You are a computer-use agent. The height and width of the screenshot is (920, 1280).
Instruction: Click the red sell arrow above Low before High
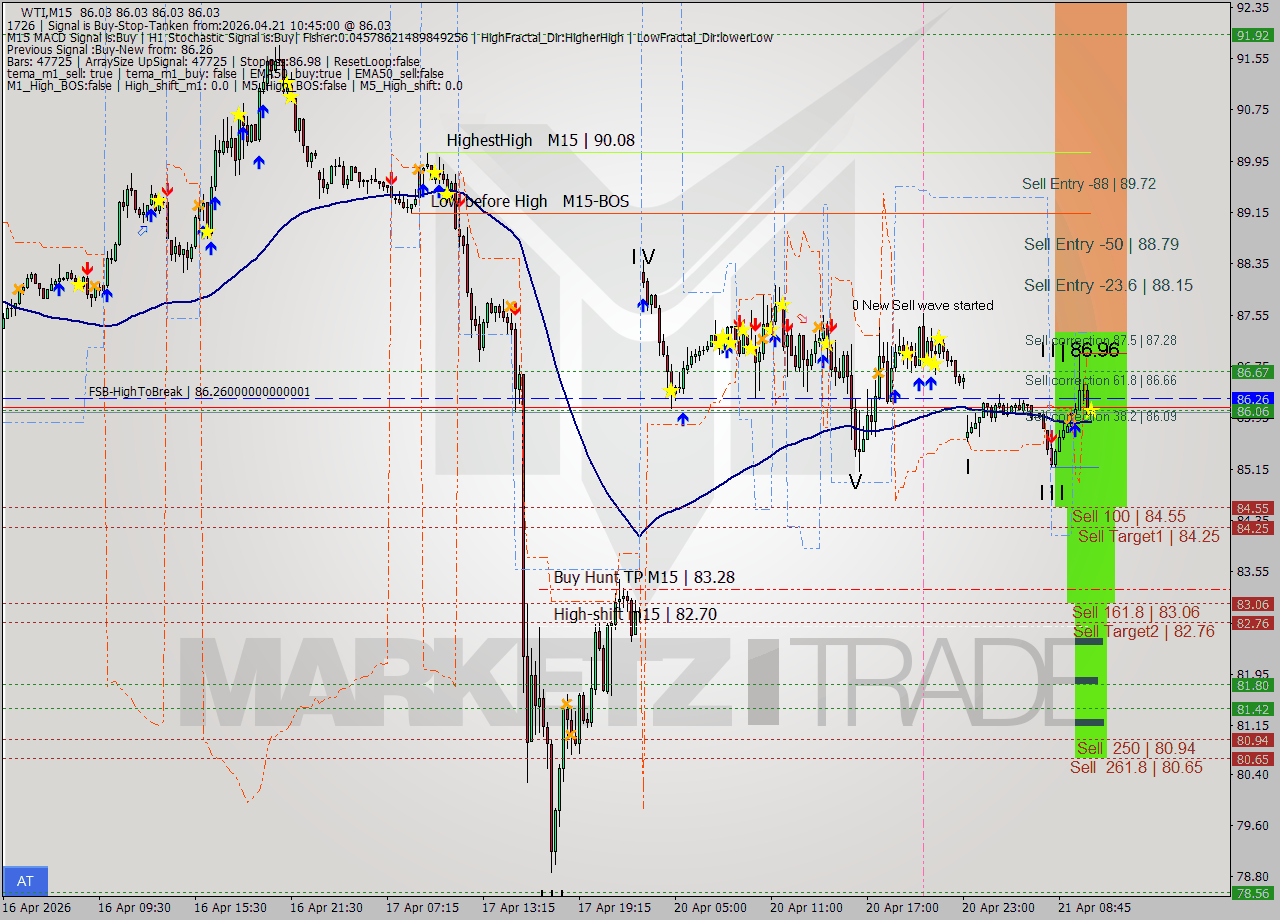[x=392, y=179]
